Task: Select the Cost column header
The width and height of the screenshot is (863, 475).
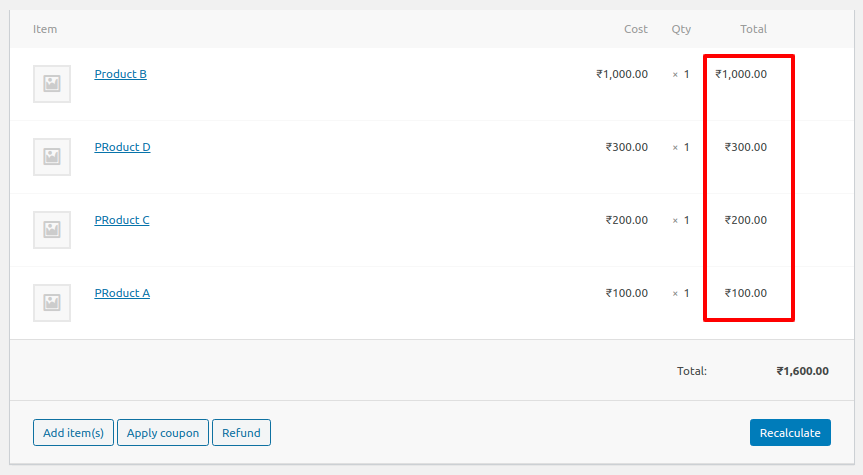Action: [x=636, y=29]
